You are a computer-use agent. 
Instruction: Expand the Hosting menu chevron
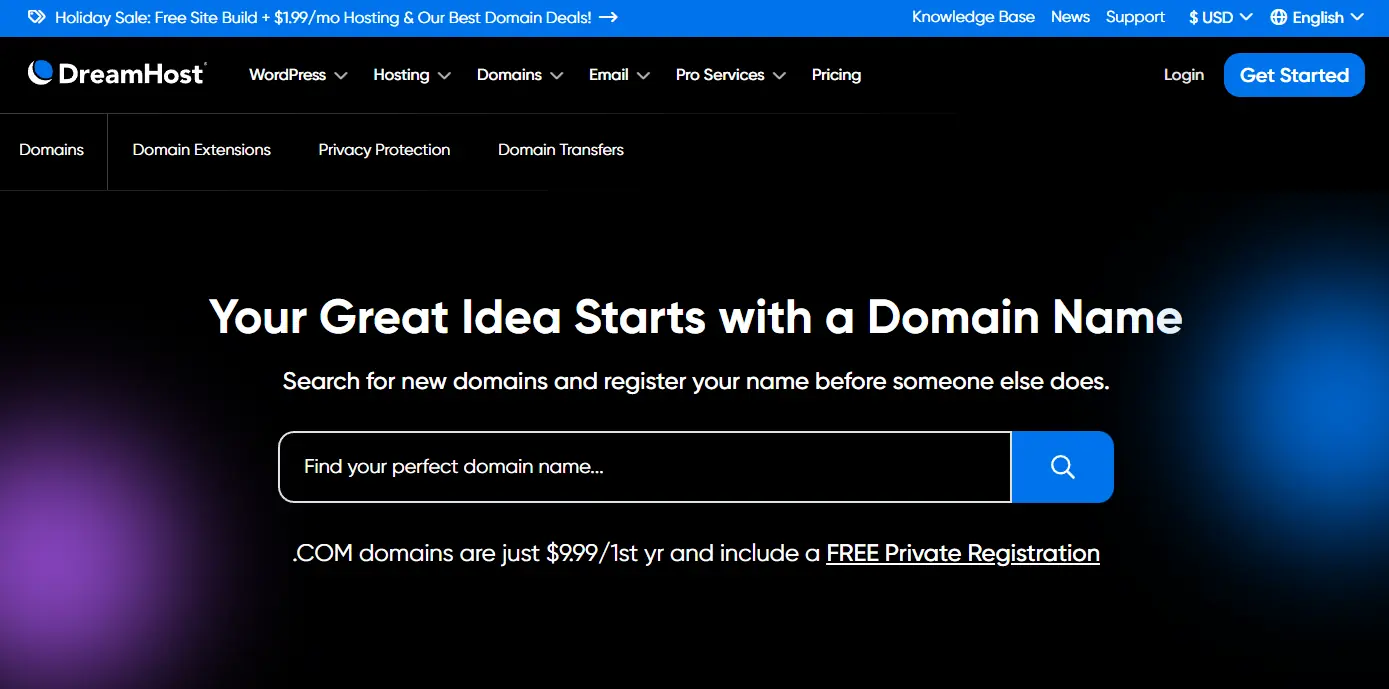point(444,76)
